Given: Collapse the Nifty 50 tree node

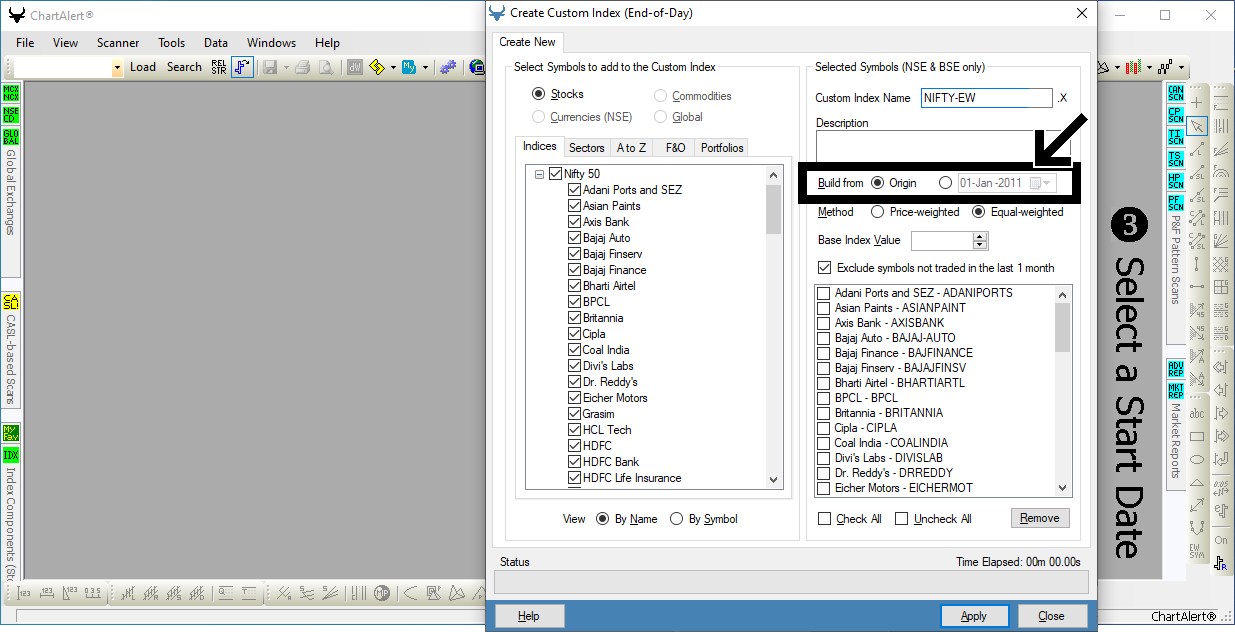Looking at the screenshot, I should [x=540, y=174].
